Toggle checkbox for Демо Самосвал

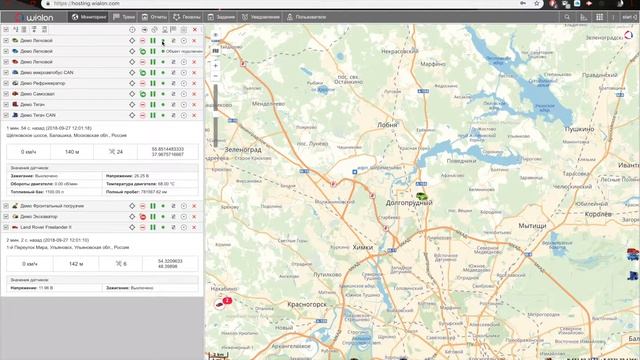coord(6,94)
